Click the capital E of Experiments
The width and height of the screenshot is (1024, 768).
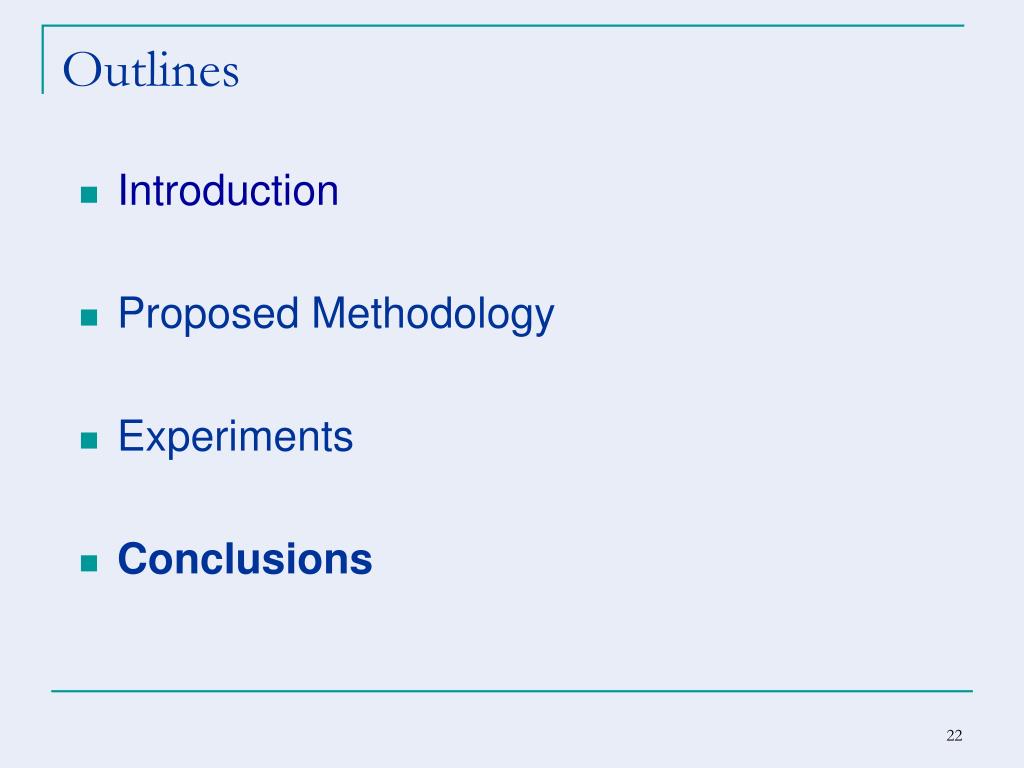pos(130,436)
